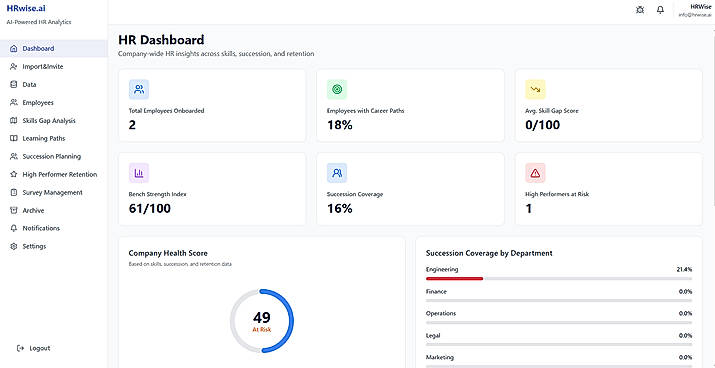The image size is (715, 368).
Task: Click the Company Health Score gauge
Action: 262,321
